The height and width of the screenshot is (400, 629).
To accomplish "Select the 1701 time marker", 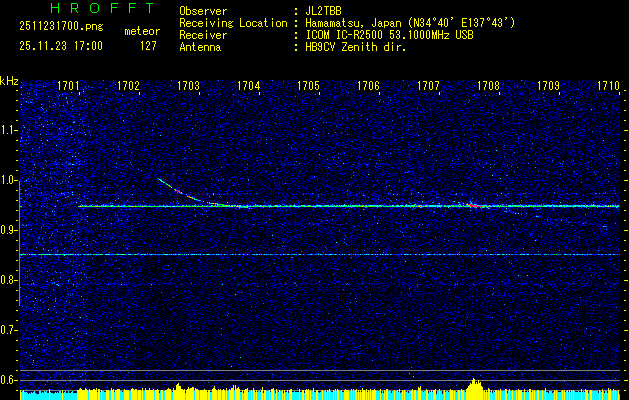I will coord(69,87).
